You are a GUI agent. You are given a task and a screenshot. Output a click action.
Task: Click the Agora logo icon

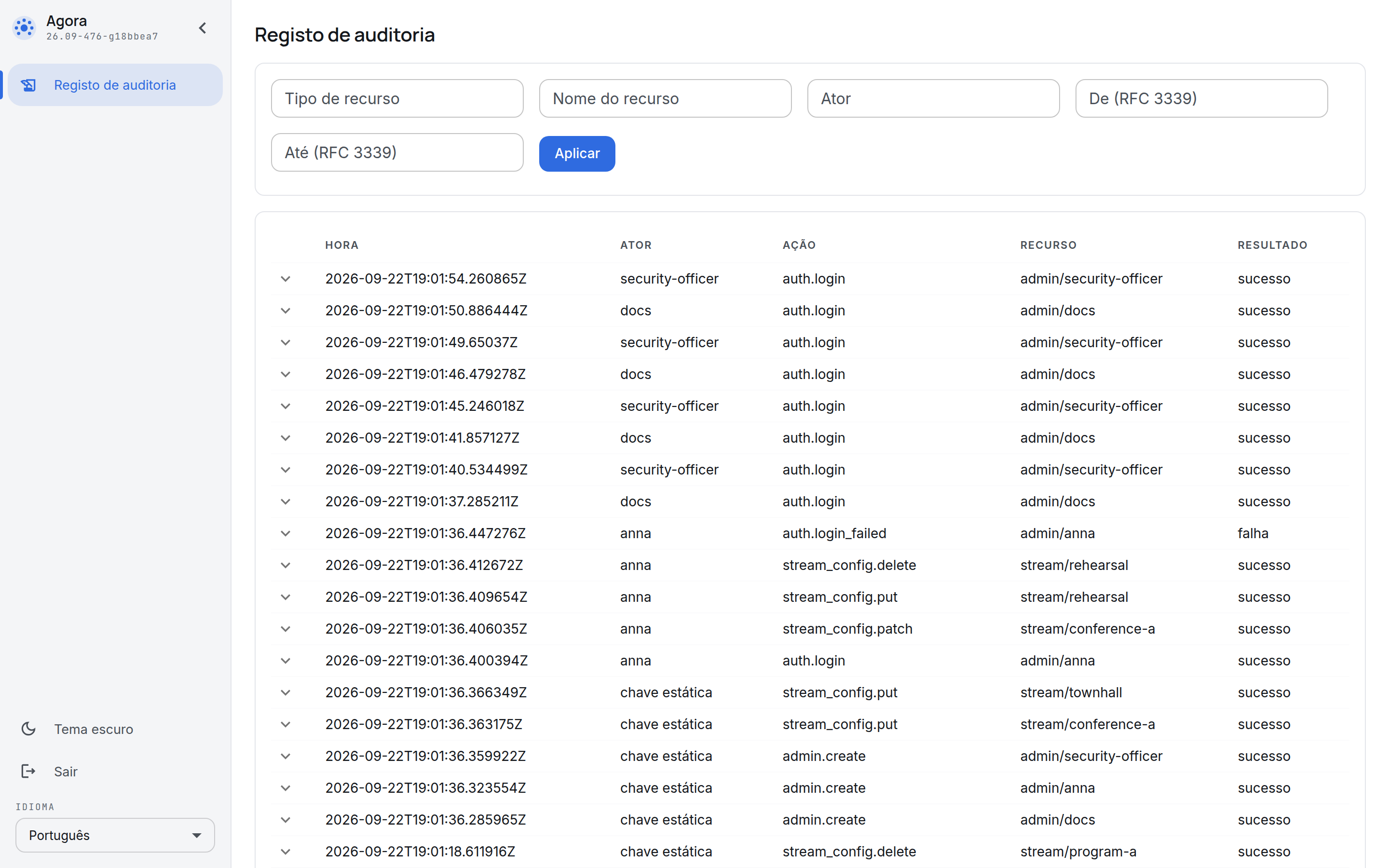[24, 27]
